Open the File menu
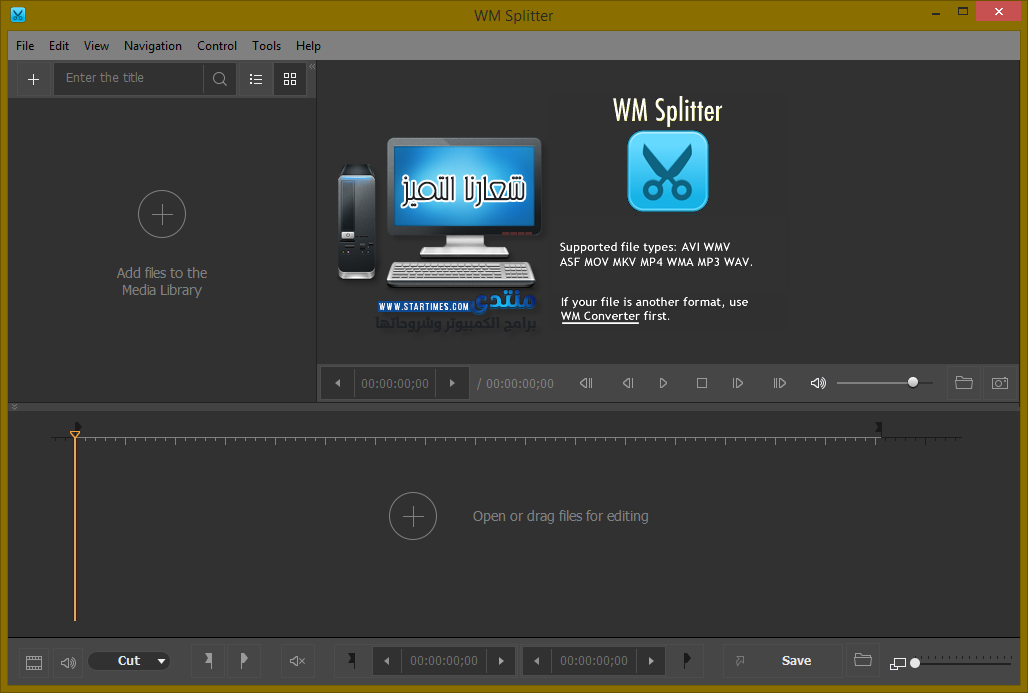Screen dimensions: 1028x693 click(25, 46)
